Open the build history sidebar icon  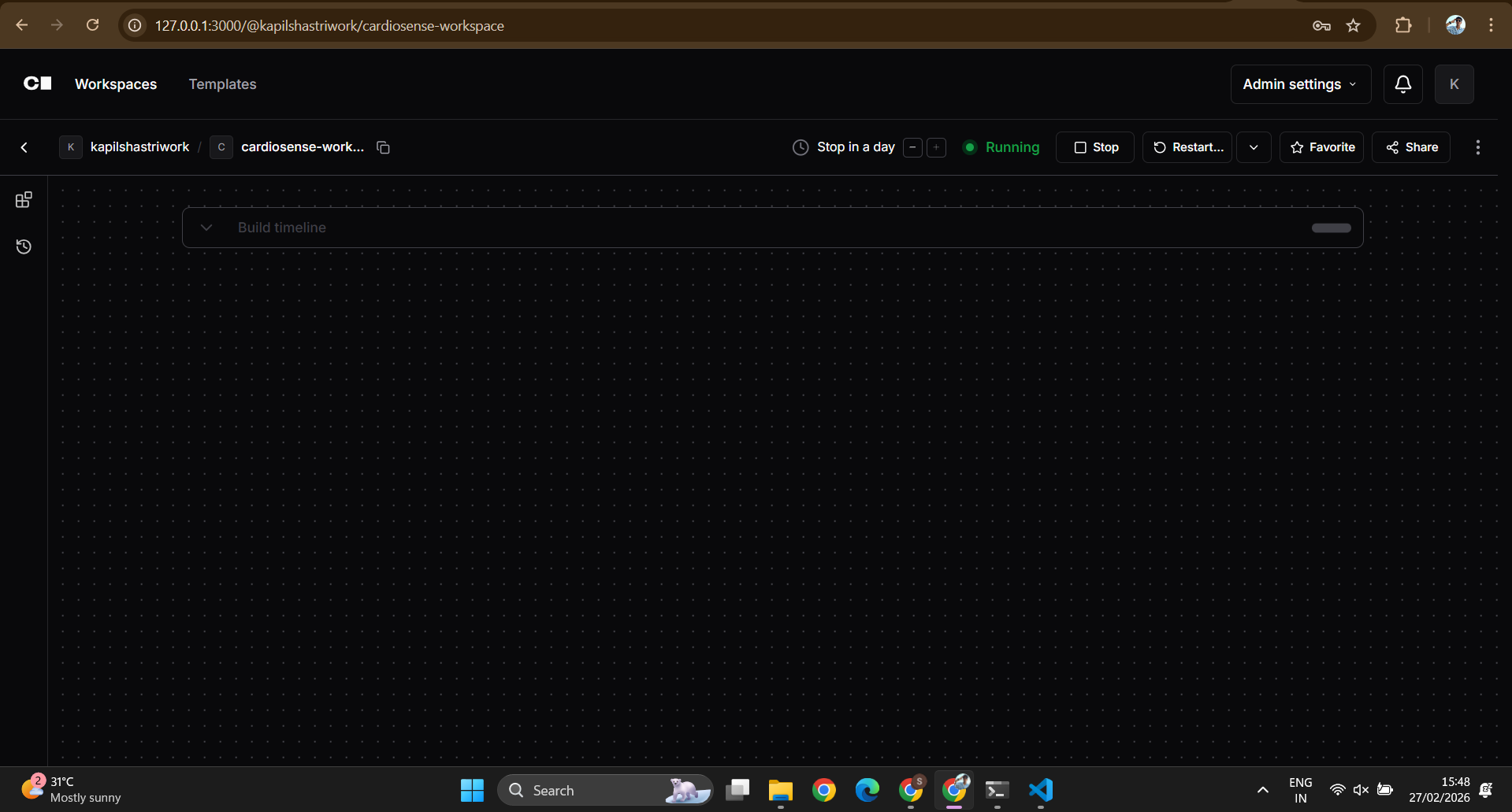pos(24,247)
